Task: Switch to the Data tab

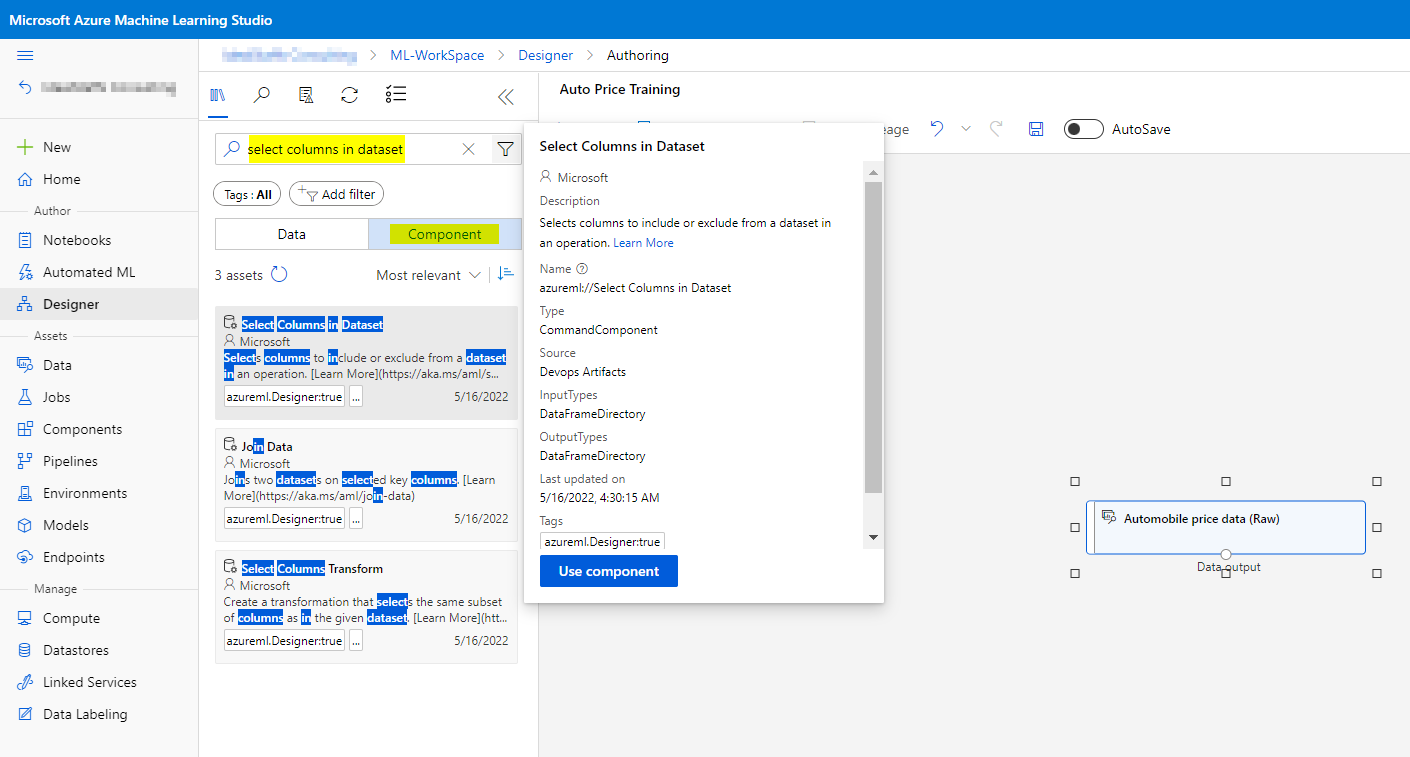Action: (292, 234)
